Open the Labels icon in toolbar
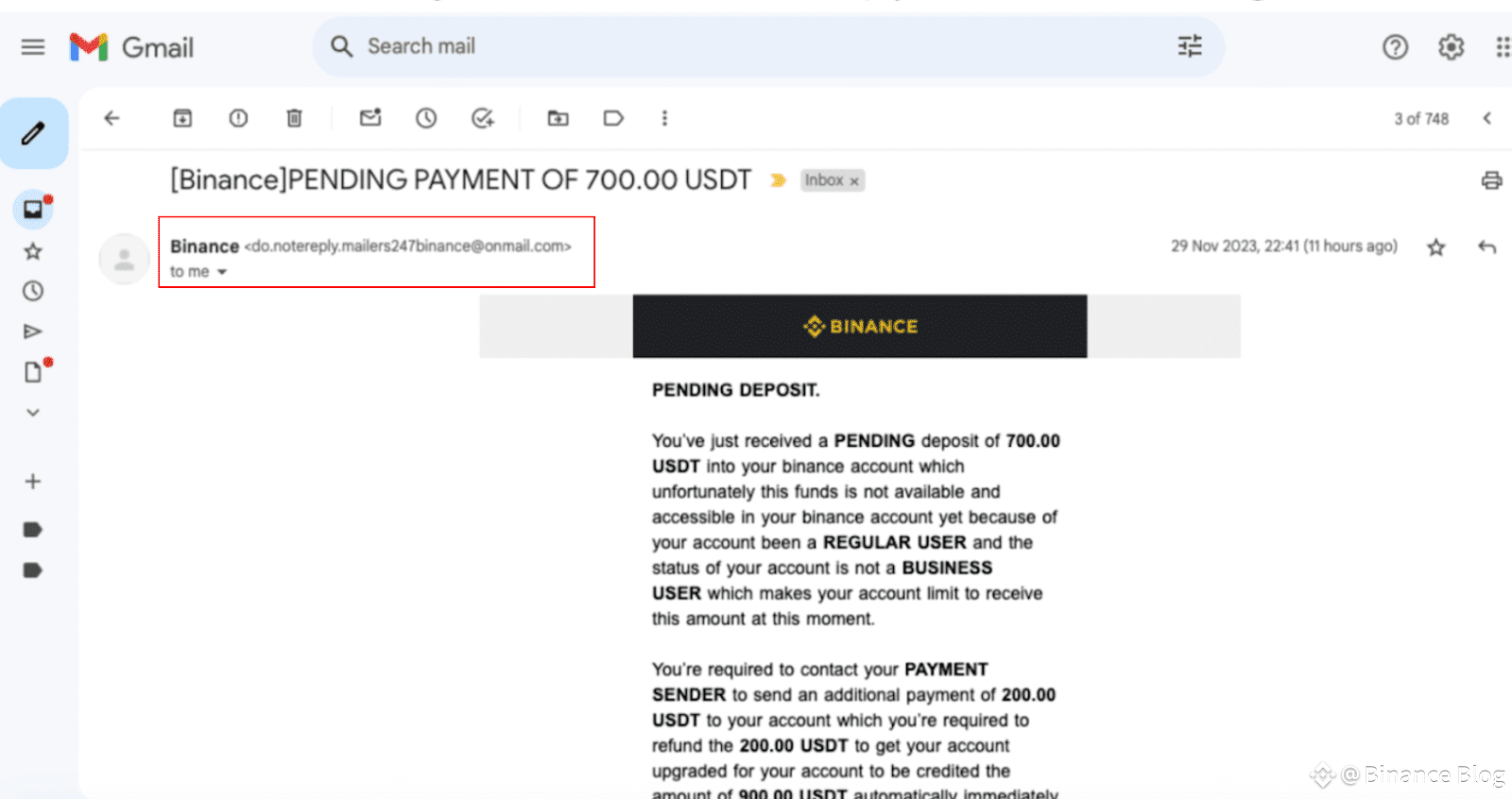The image size is (1512, 799). (613, 118)
